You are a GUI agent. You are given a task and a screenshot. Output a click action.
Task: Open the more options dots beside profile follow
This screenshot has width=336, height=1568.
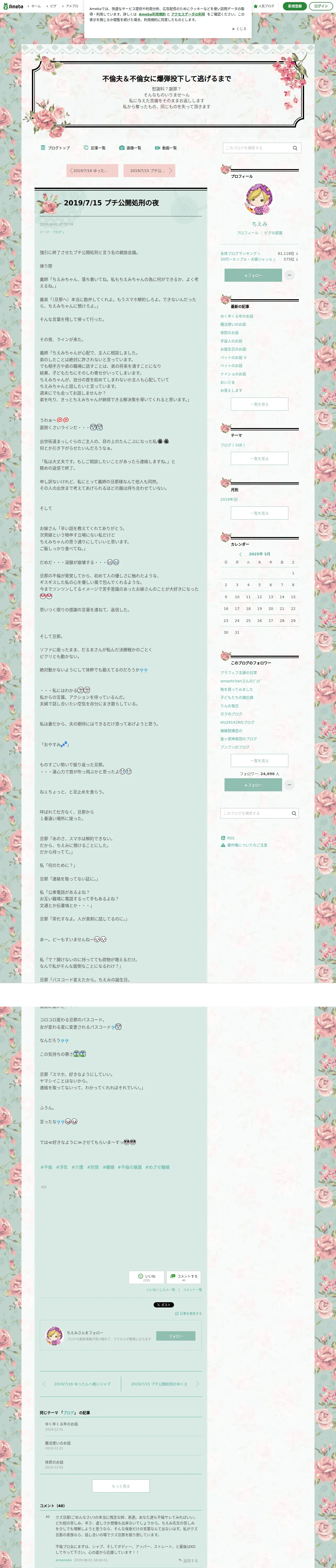290,276
